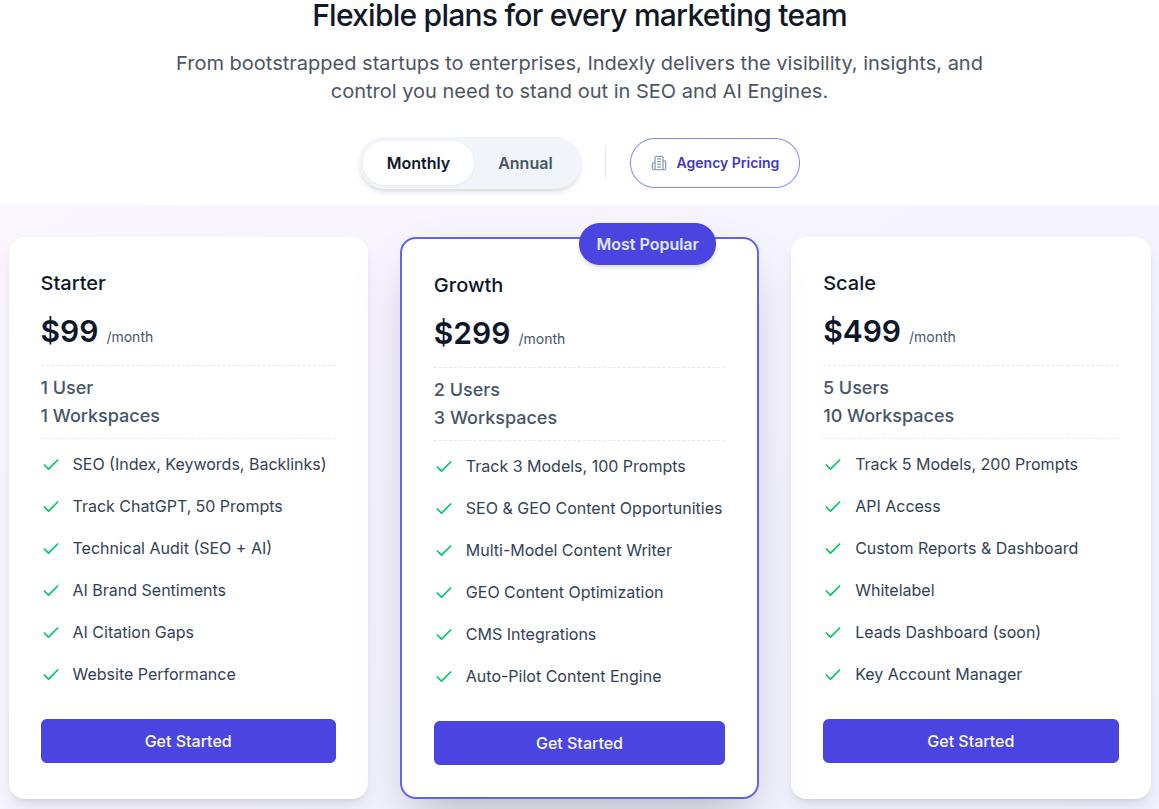The width and height of the screenshot is (1159, 809).
Task: Click the checkmark next to Track ChatGPT, 50 Prompts
Action: (51, 507)
